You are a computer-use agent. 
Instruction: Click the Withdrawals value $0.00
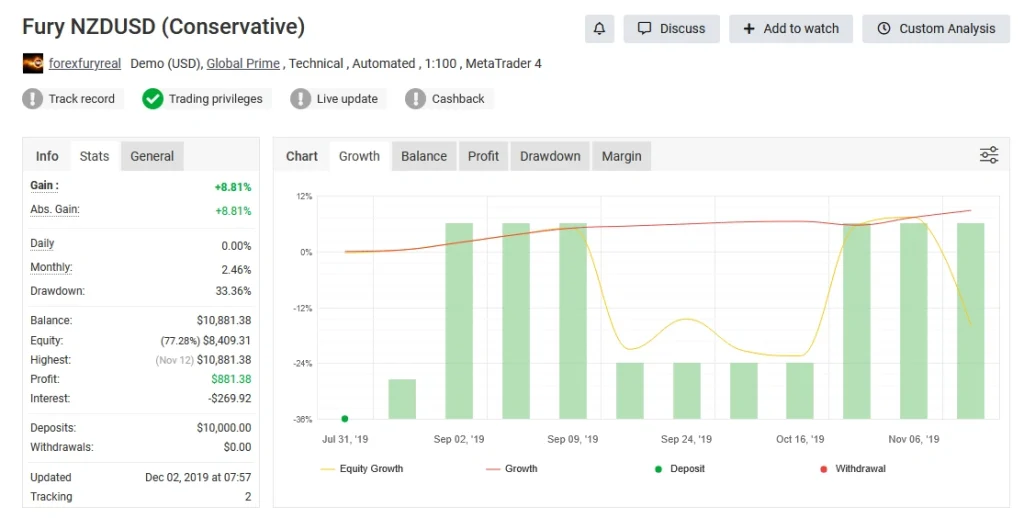click(238, 447)
